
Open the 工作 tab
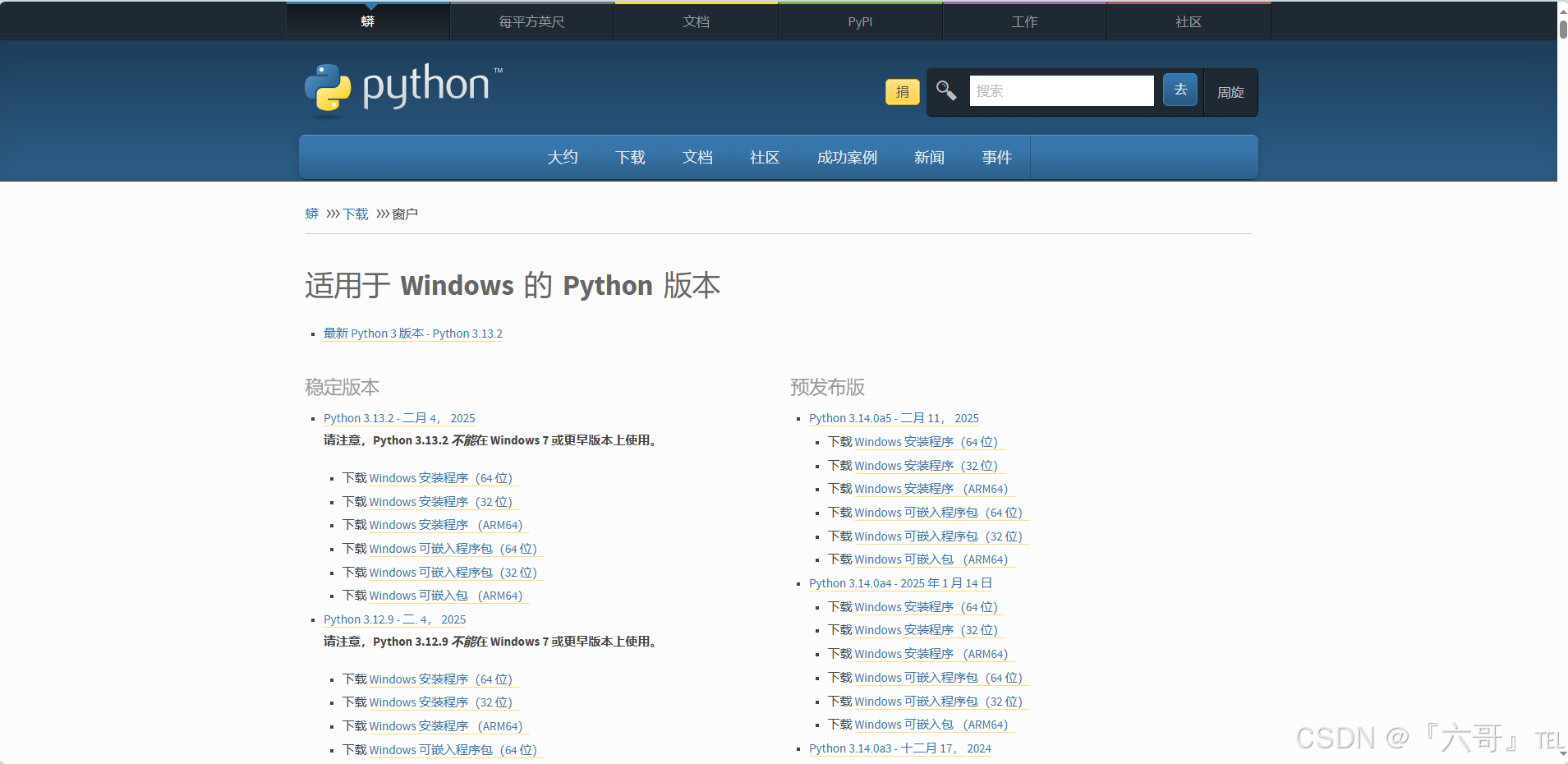[x=1023, y=21]
